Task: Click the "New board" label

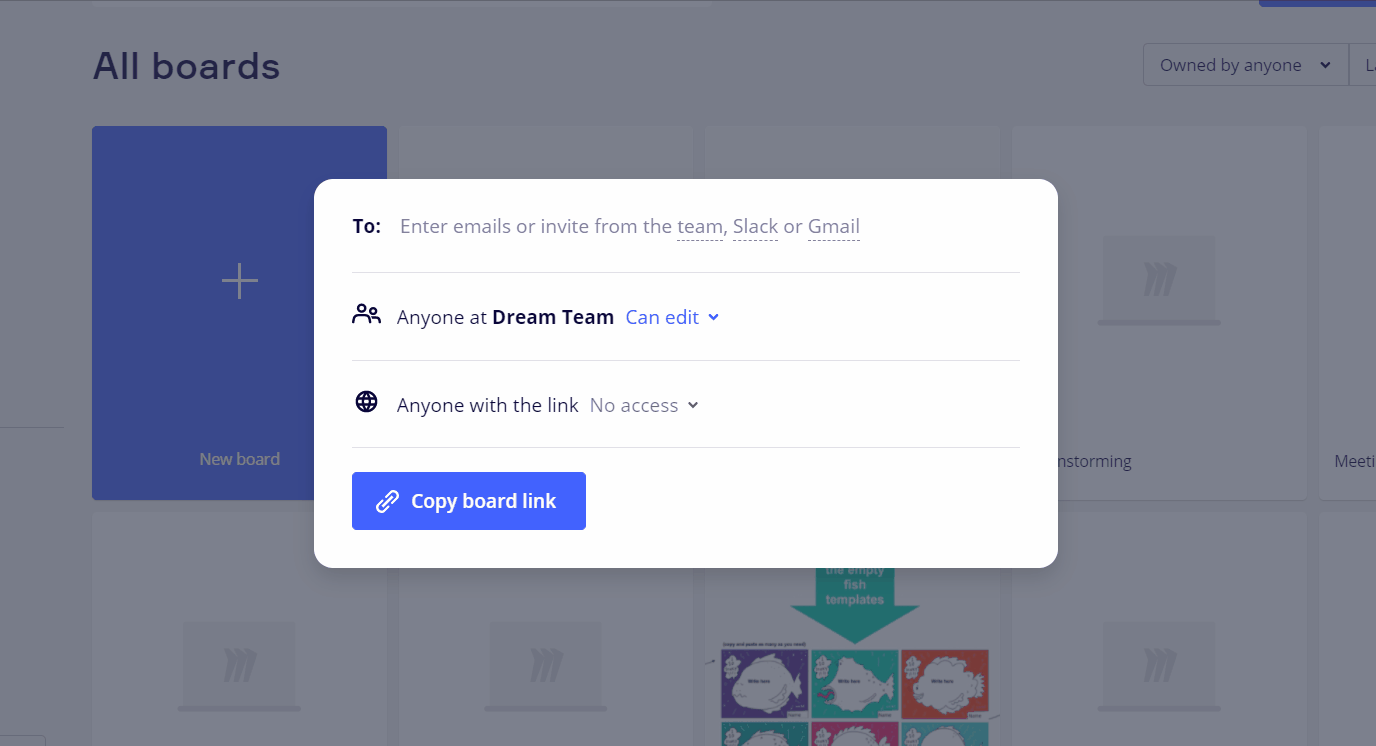Action: tap(240, 459)
